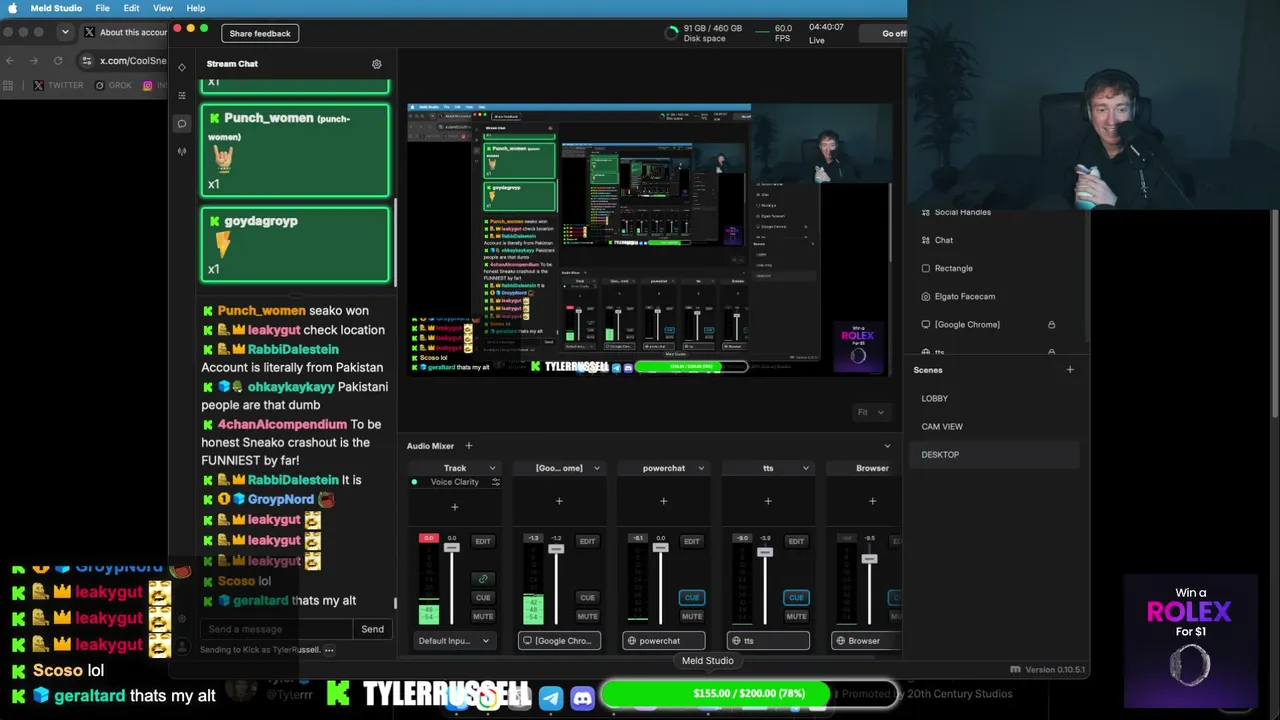Disable CUE on the powerchat channel

[x=692, y=598]
